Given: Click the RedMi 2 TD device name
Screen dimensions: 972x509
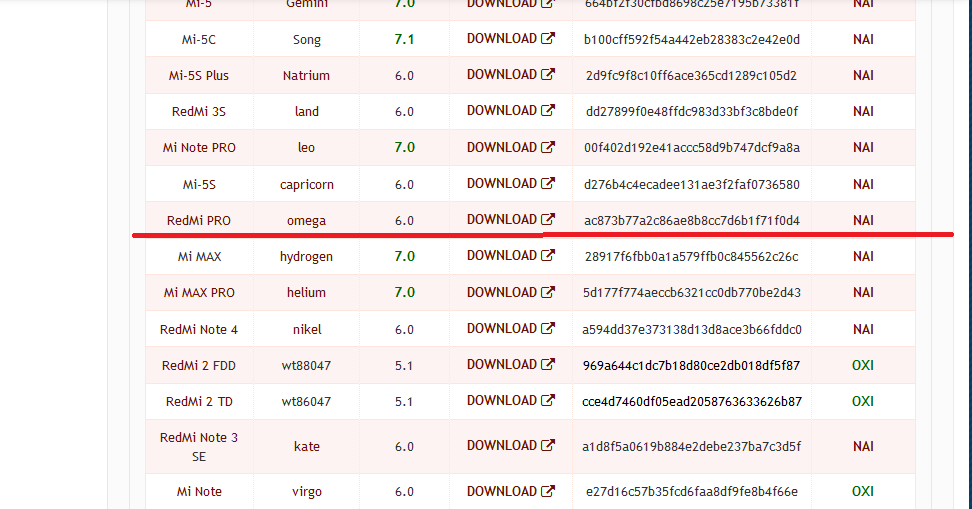Looking at the screenshot, I should click(x=199, y=402).
